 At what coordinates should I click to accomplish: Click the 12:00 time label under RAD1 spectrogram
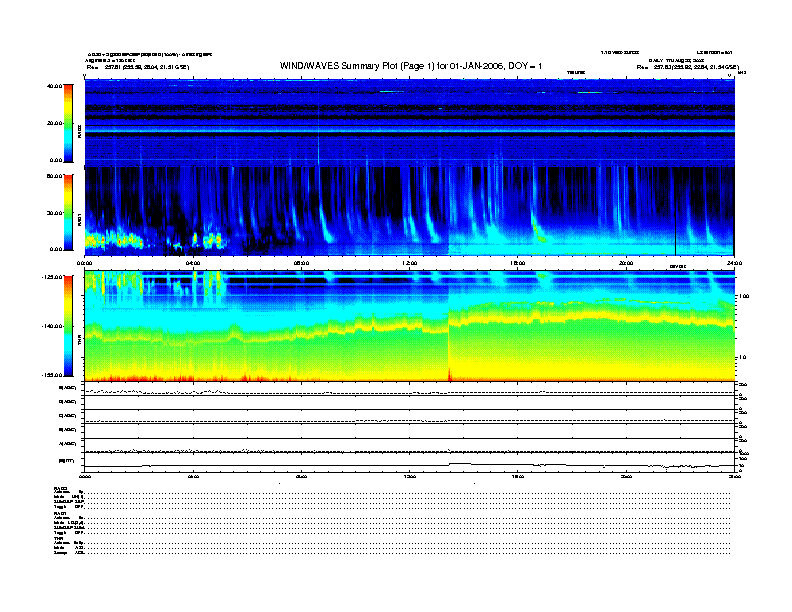(x=410, y=263)
